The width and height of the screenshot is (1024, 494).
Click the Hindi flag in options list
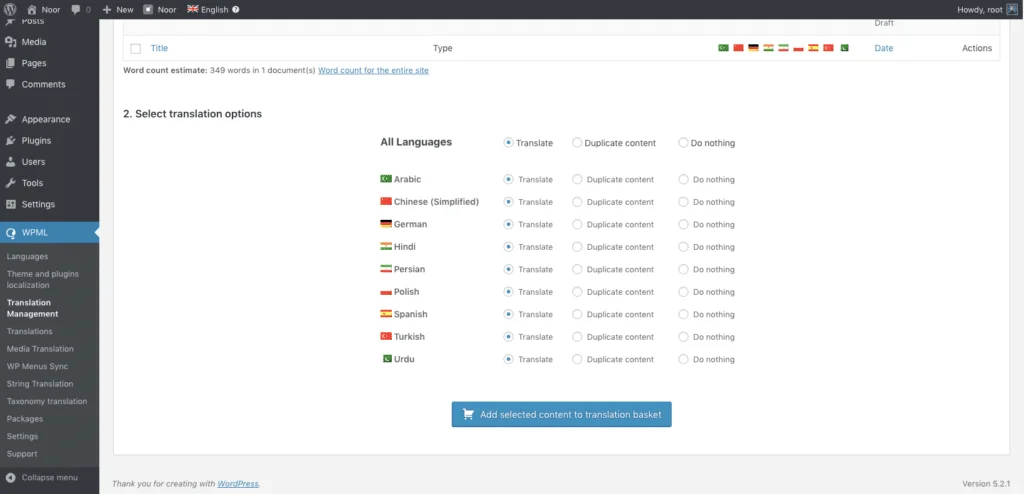(385, 246)
